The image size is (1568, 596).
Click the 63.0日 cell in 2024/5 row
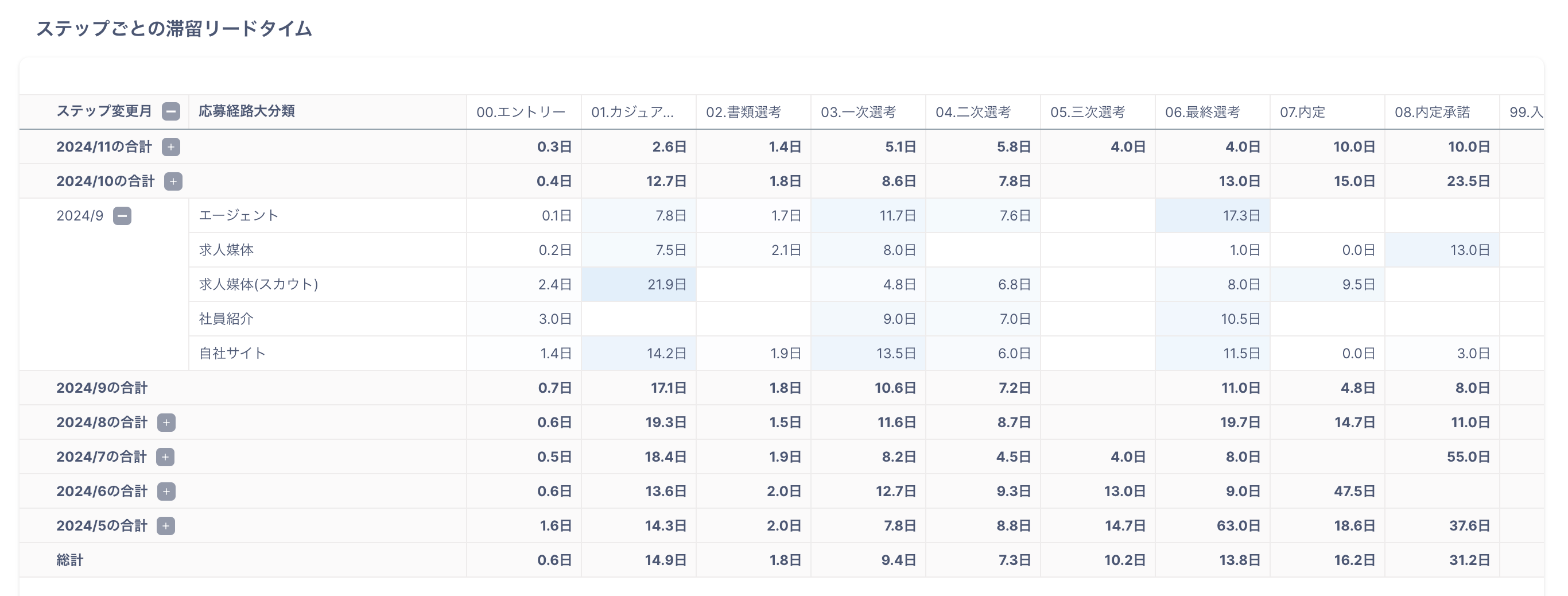(1238, 526)
